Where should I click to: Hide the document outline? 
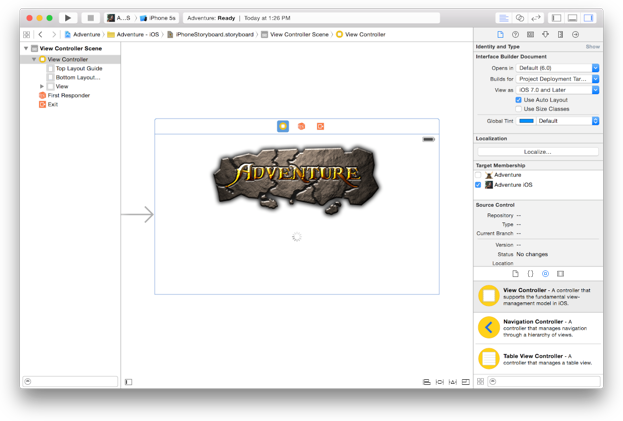128,382
